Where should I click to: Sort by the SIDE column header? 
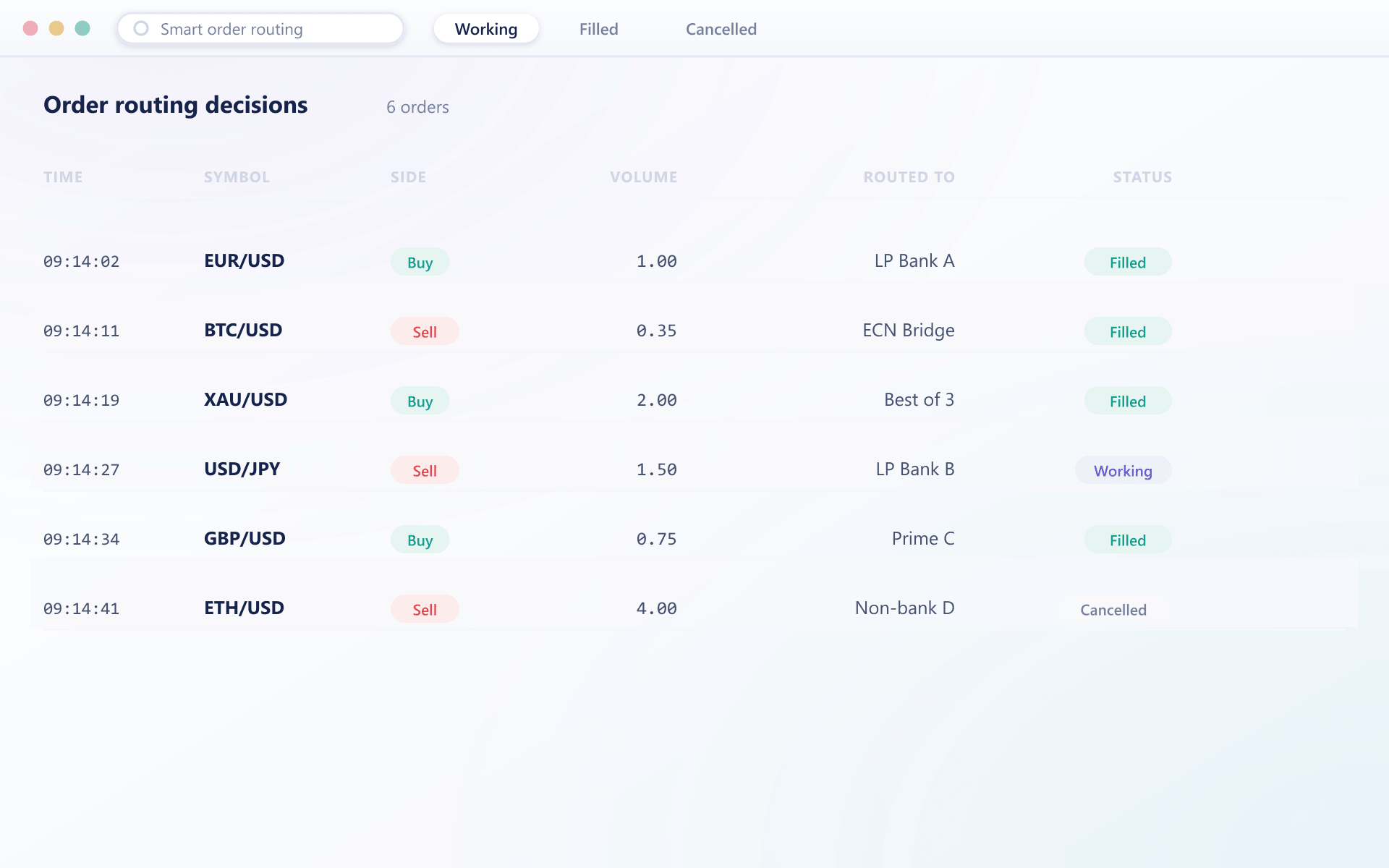[x=408, y=177]
